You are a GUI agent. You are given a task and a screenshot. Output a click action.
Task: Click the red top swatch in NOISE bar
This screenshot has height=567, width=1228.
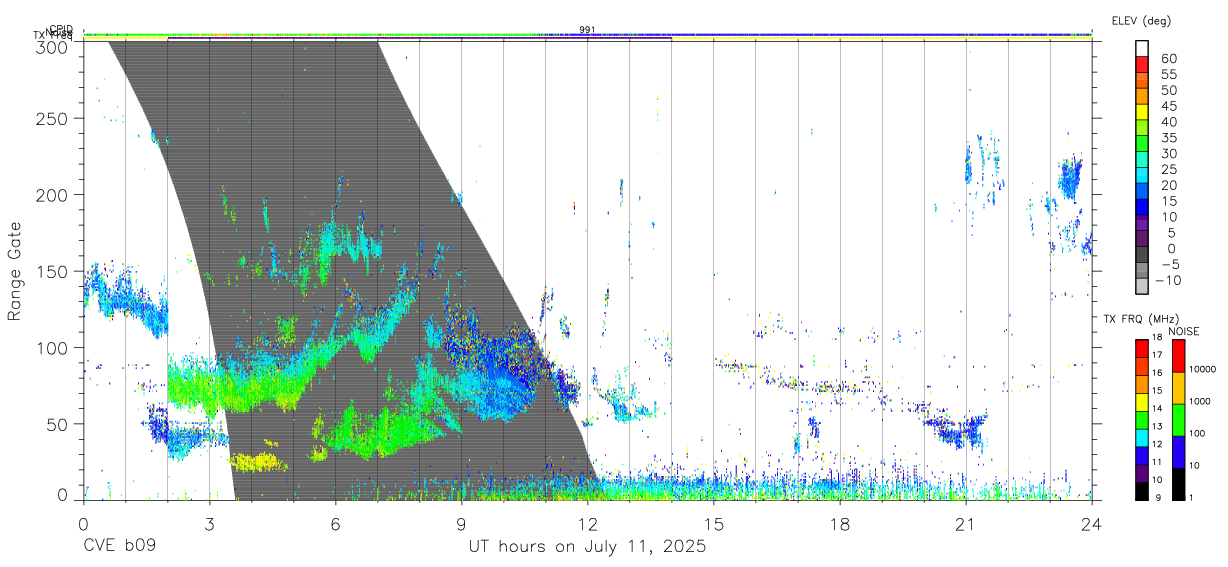coord(1178,356)
